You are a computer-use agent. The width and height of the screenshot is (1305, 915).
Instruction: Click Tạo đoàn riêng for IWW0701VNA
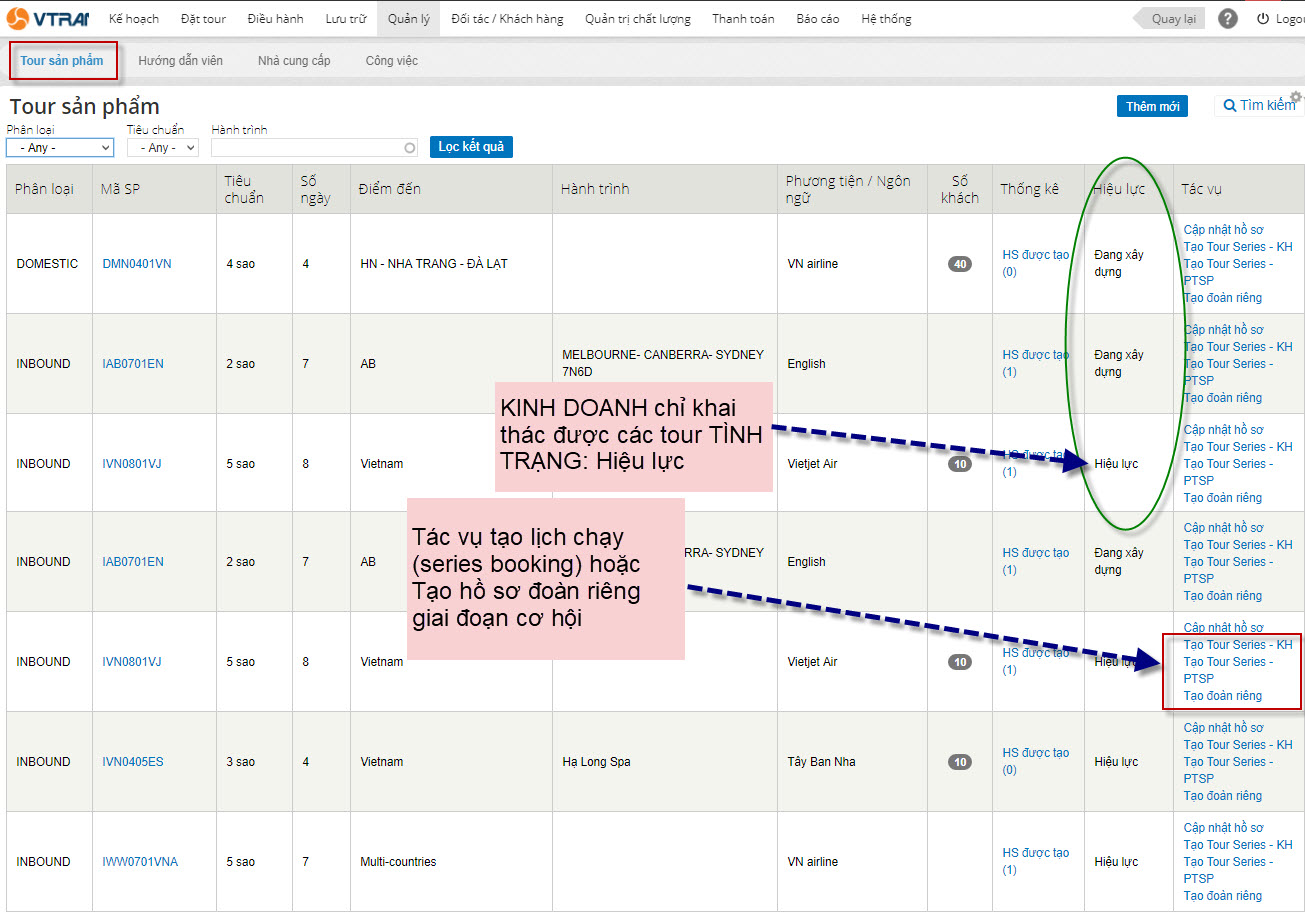coord(1222,896)
